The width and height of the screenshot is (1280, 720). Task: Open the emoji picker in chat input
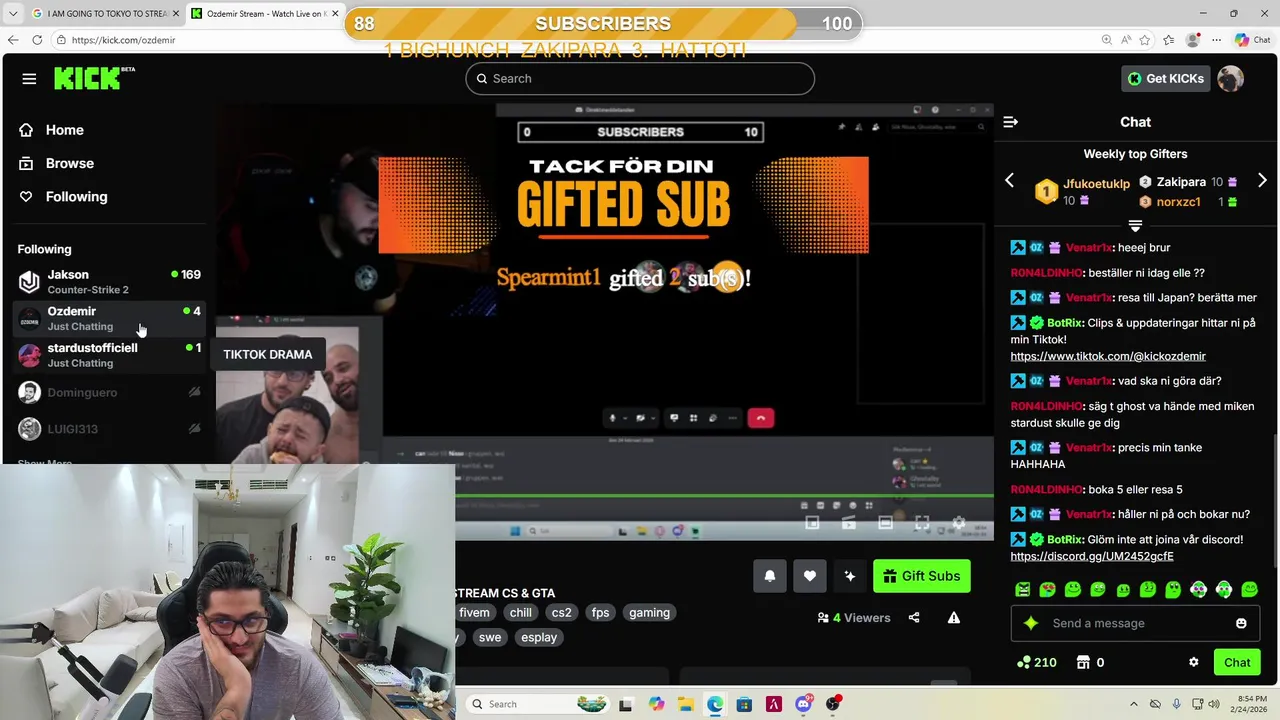click(1241, 623)
